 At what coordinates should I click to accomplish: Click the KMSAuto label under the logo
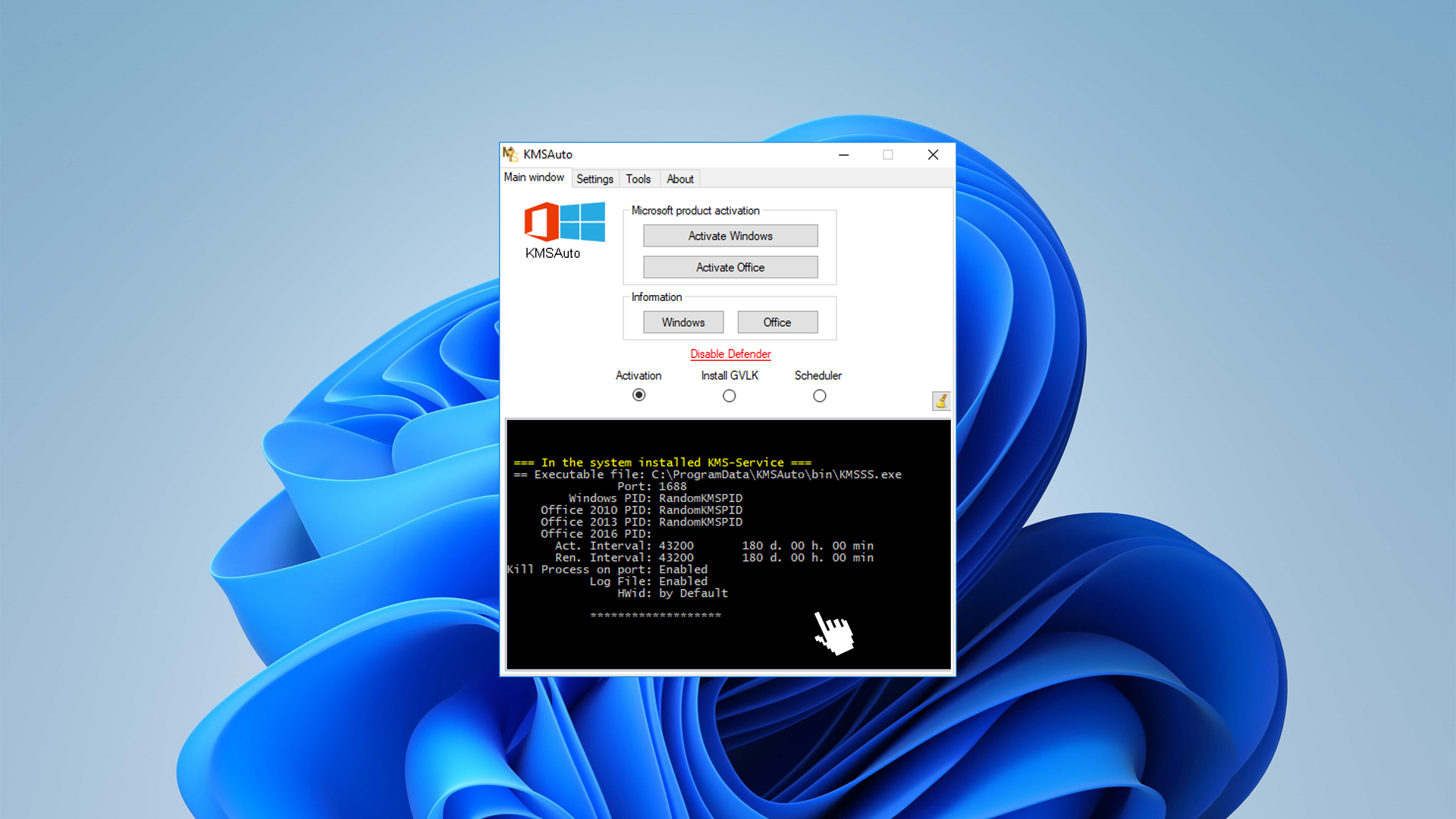point(552,253)
